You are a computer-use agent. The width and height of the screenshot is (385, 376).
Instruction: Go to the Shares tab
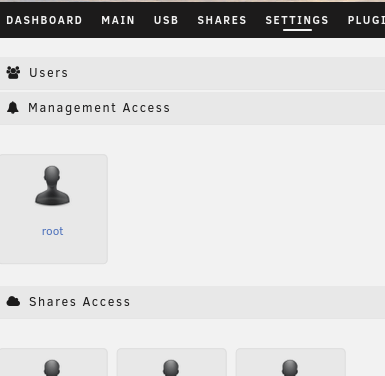pyautogui.click(x=222, y=20)
